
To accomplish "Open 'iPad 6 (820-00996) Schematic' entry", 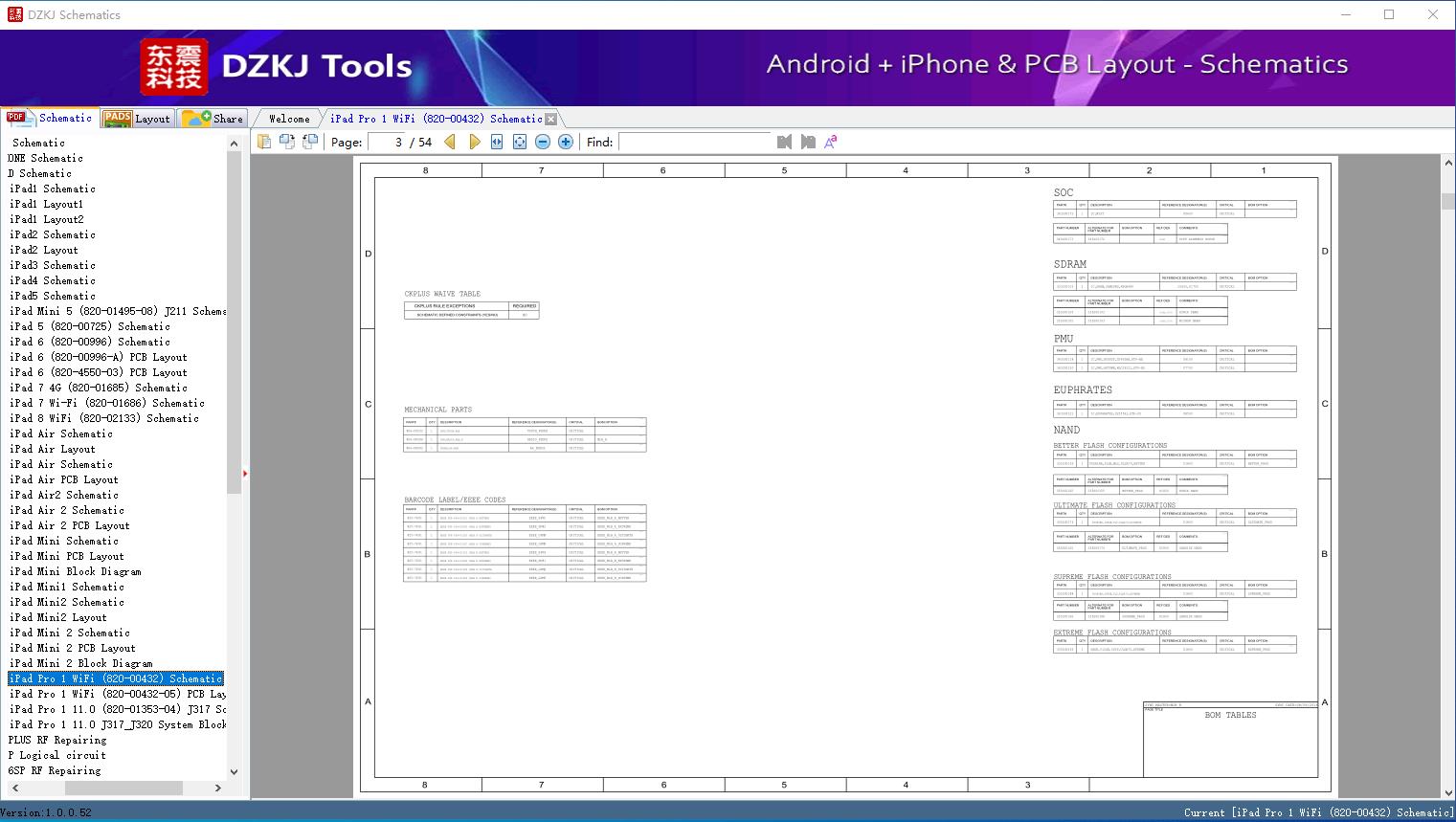I will pyautogui.click(x=90, y=342).
